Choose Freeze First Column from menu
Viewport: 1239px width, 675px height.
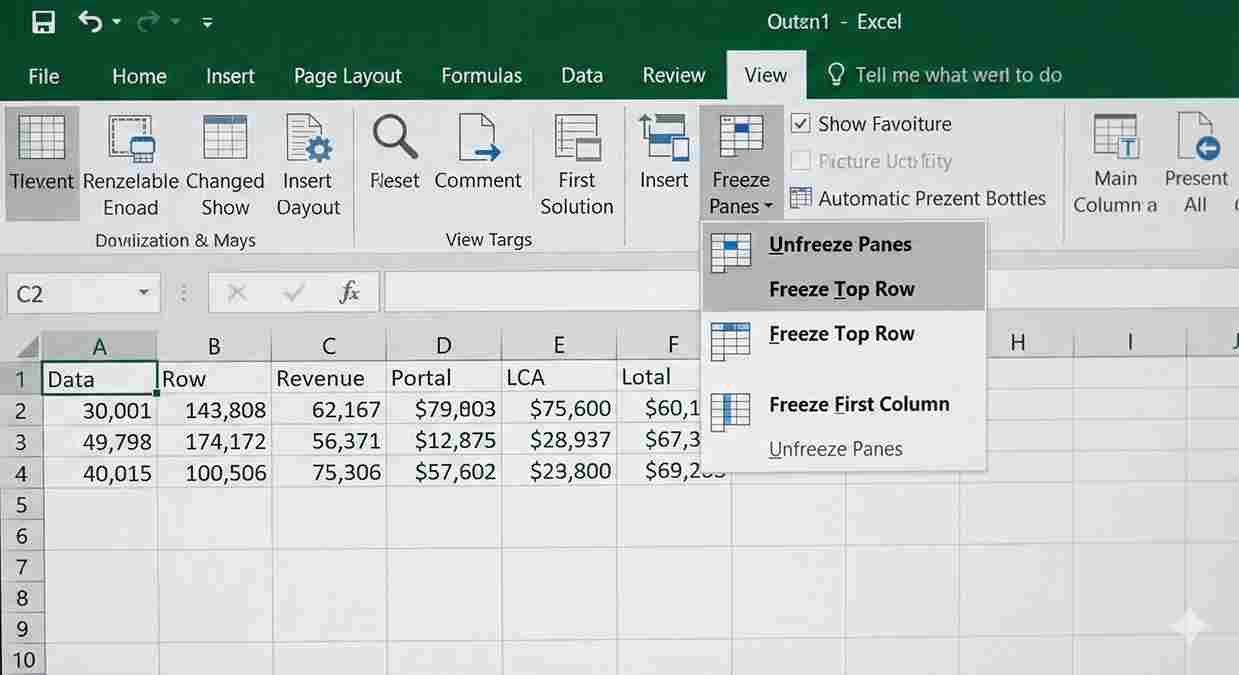click(858, 405)
